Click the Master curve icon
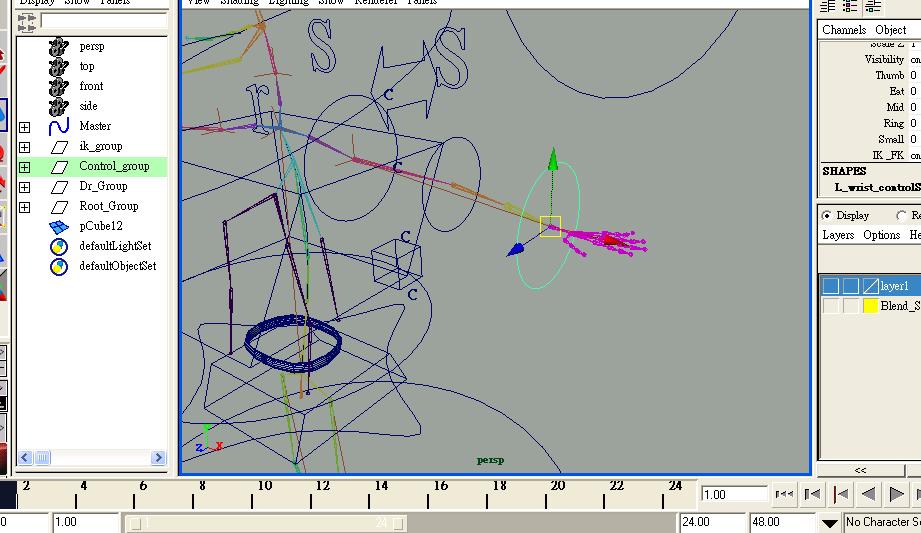Image resolution: width=921 pixels, height=533 pixels. (59, 126)
